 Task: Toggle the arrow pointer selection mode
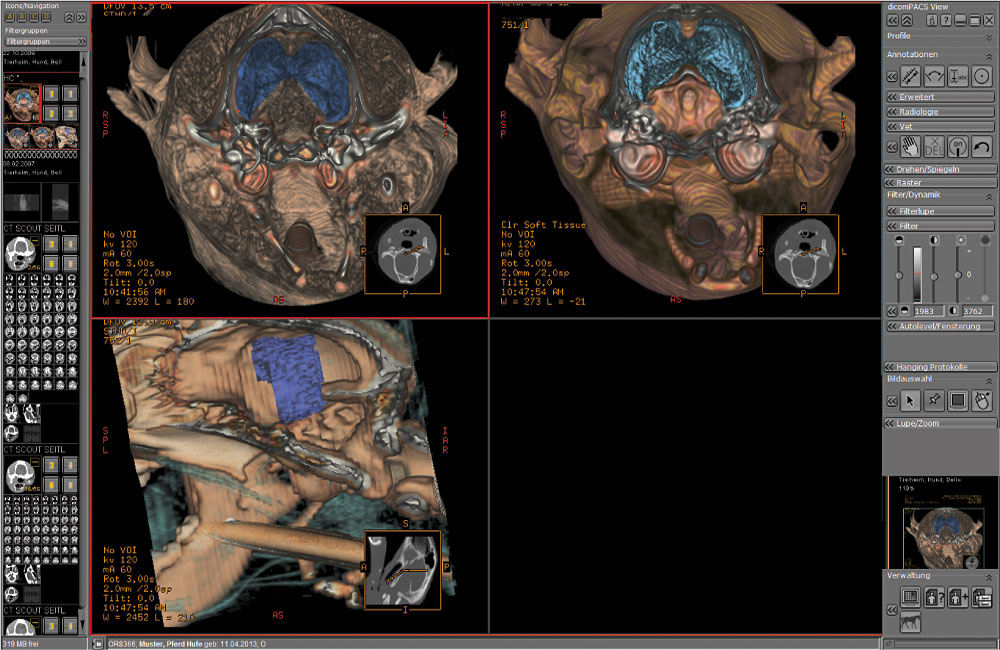[910, 400]
